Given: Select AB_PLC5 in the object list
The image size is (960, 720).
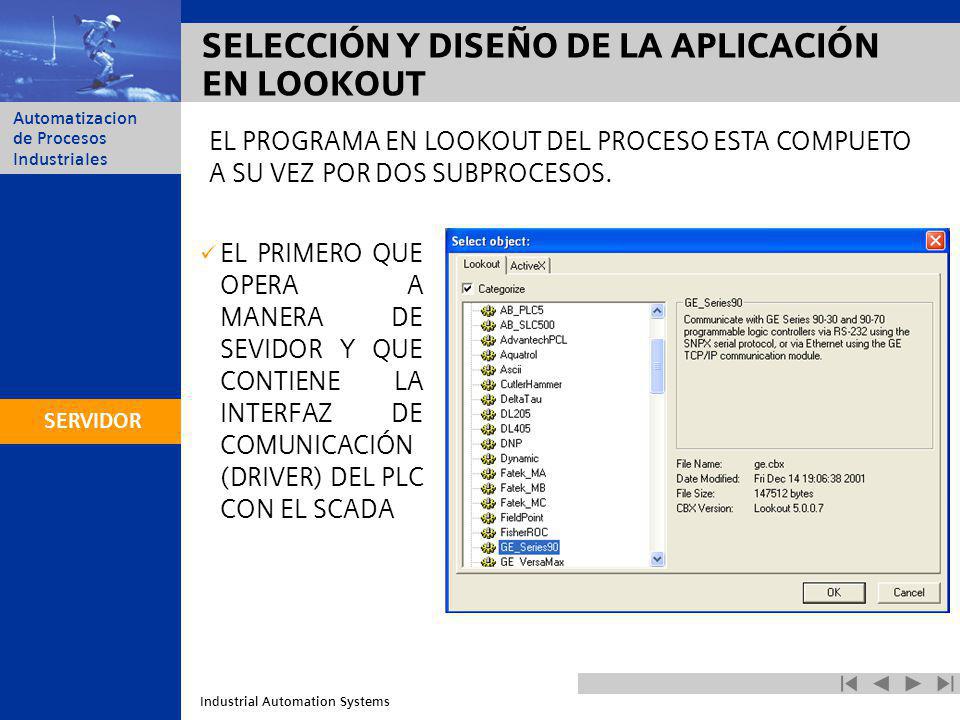Looking at the screenshot, I should click(522, 310).
